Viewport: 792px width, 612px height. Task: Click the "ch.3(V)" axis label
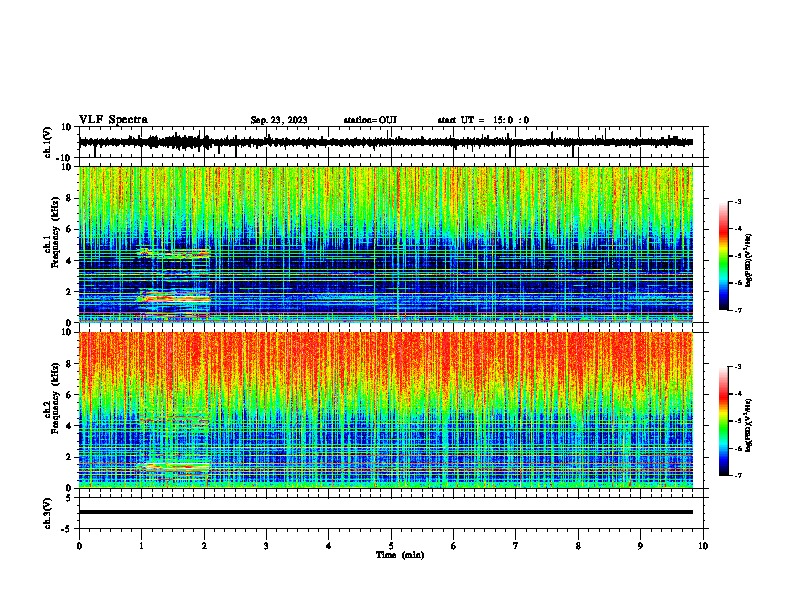[x=48, y=513]
